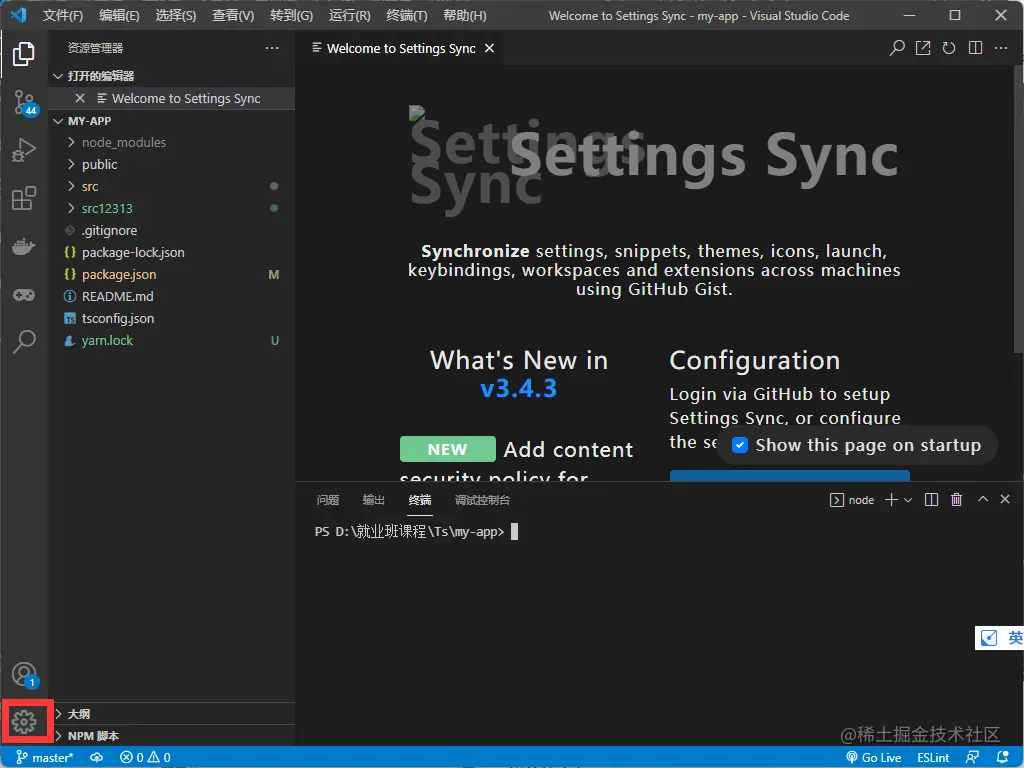Image resolution: width=1024 pixels, height=768 pixels.
Task: Switch to the 问题 panel tab
Action: pos(328,500)
